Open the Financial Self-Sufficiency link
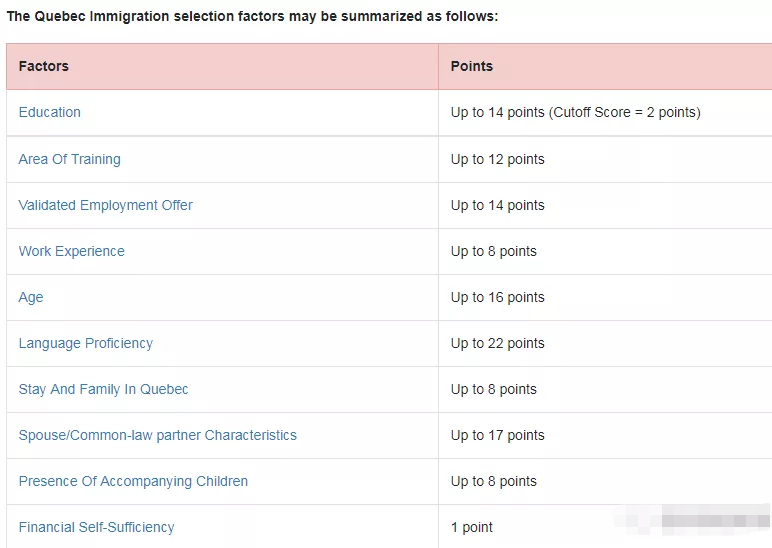This screenshot has height=548, width=772. [96, 527]
